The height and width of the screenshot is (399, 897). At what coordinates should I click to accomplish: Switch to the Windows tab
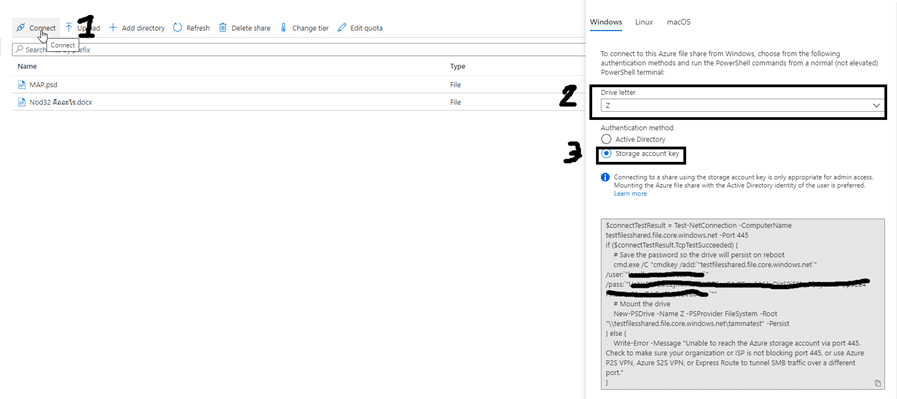coord(606,22)
